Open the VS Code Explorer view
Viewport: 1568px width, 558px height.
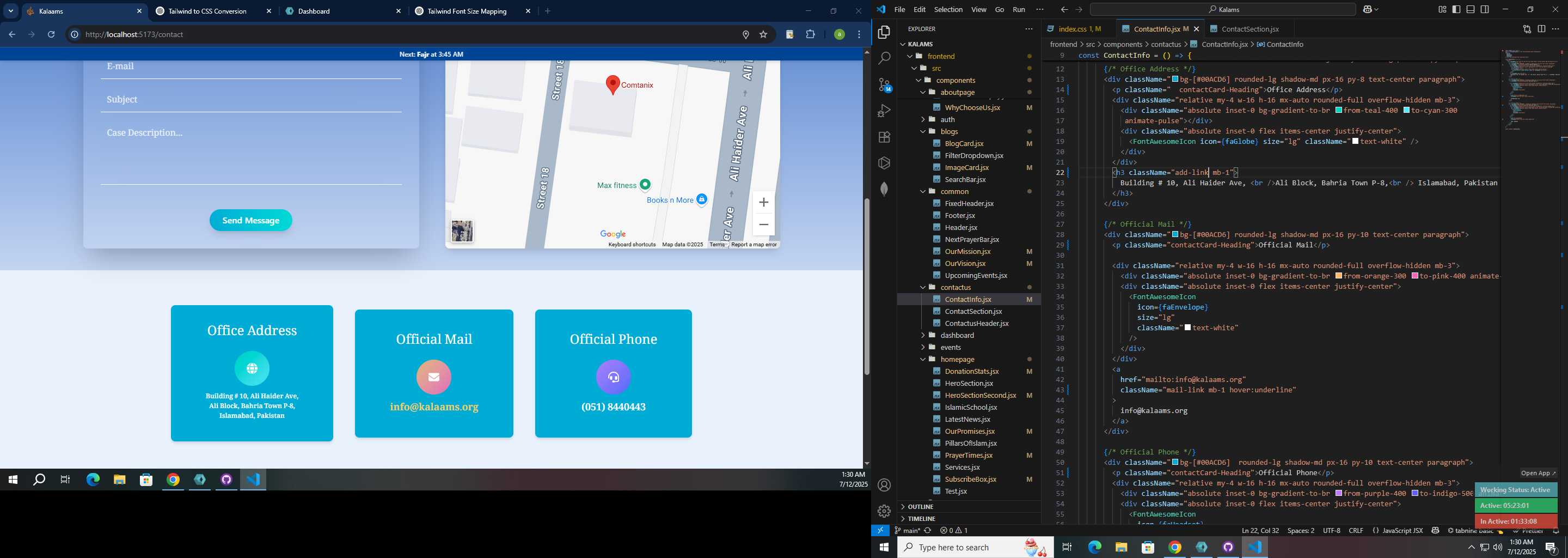click(x=884, y=32)
